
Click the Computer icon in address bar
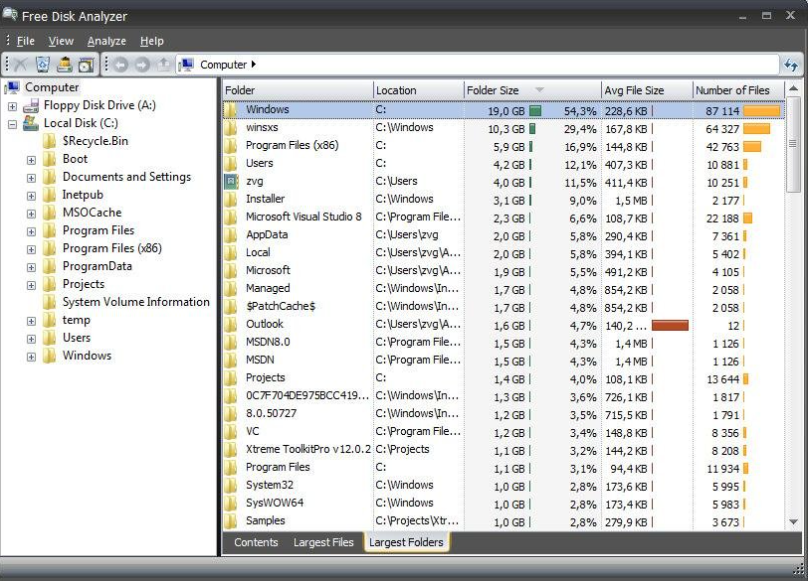(x=186, y=65)
